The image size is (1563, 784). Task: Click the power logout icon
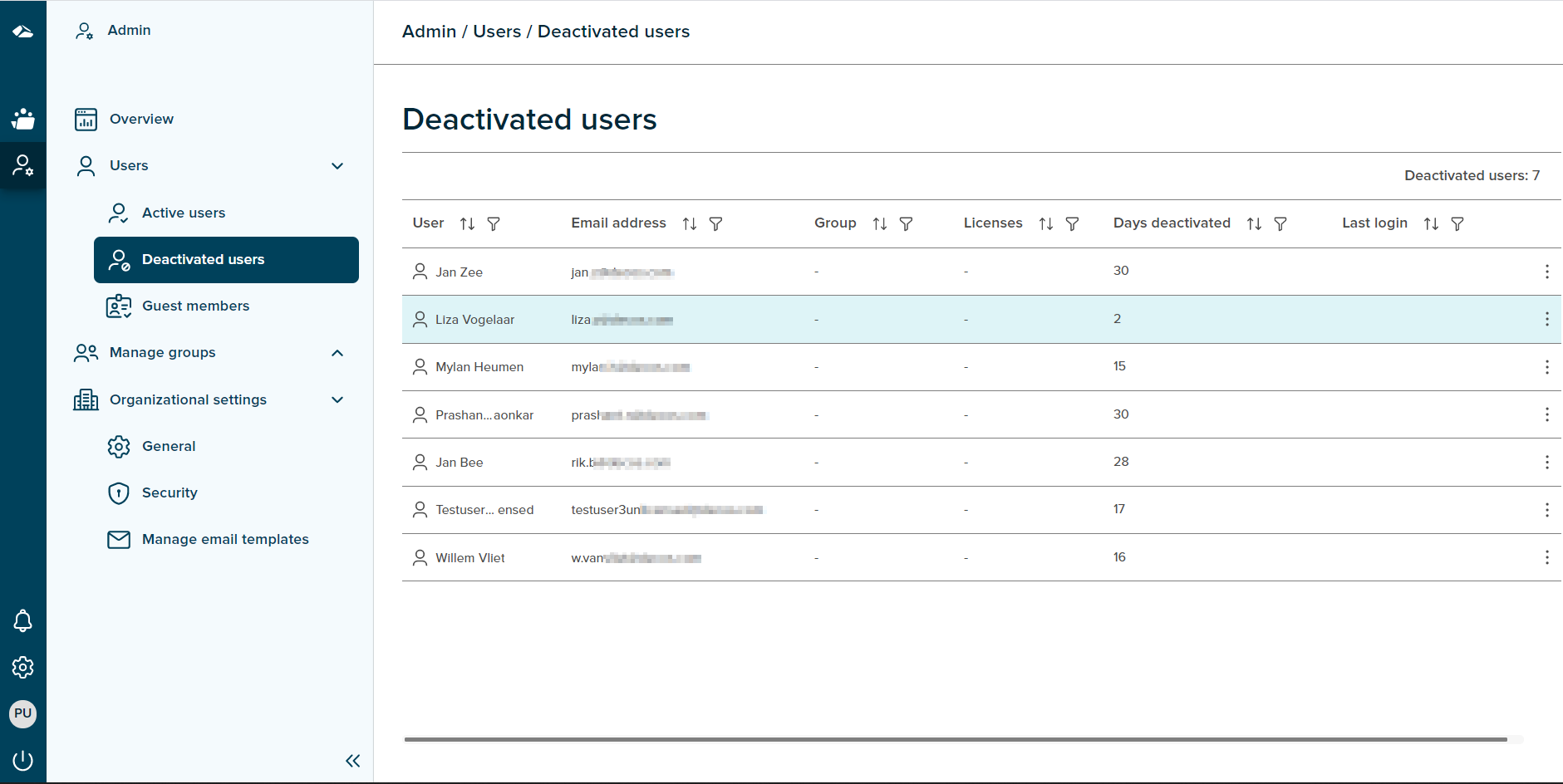[22, 760]
